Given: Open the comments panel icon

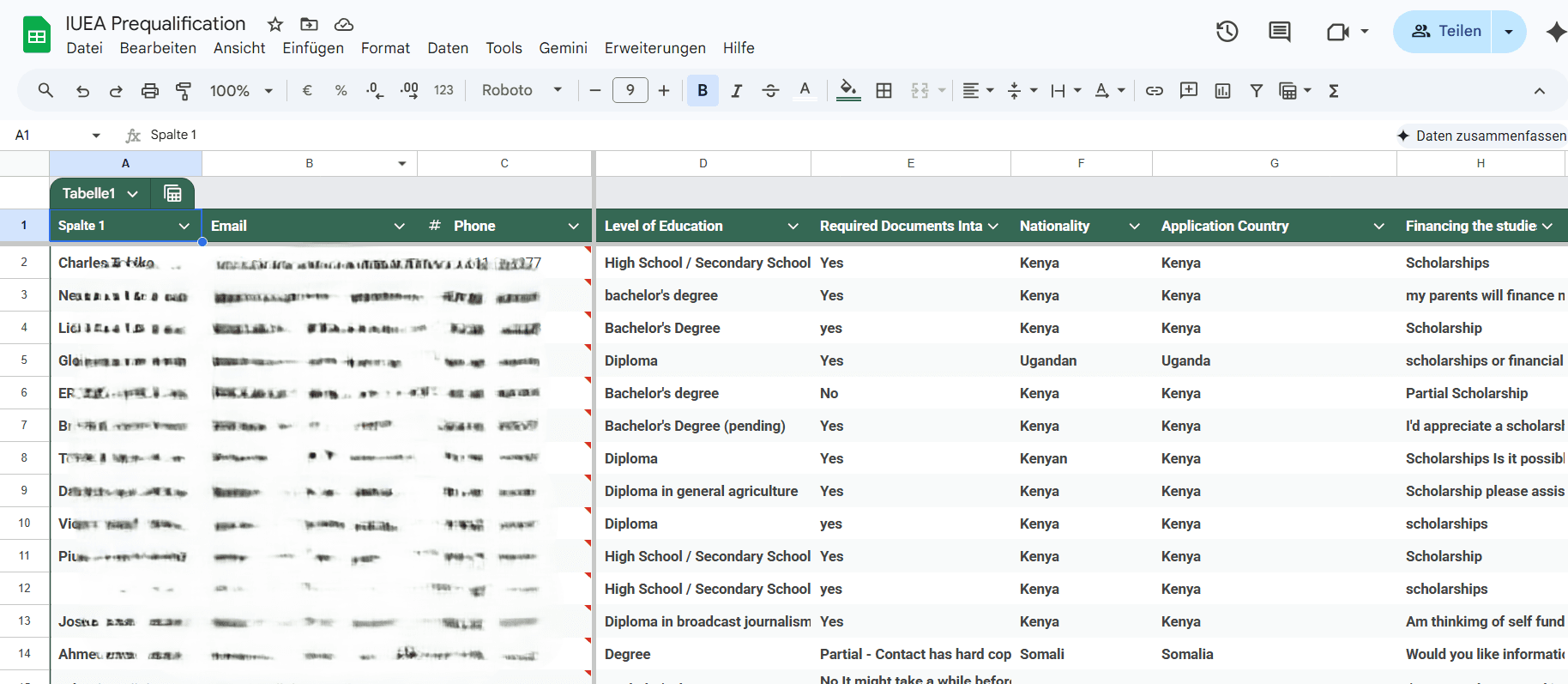Looking at the screenshot, I should [x=1280, y=32].
